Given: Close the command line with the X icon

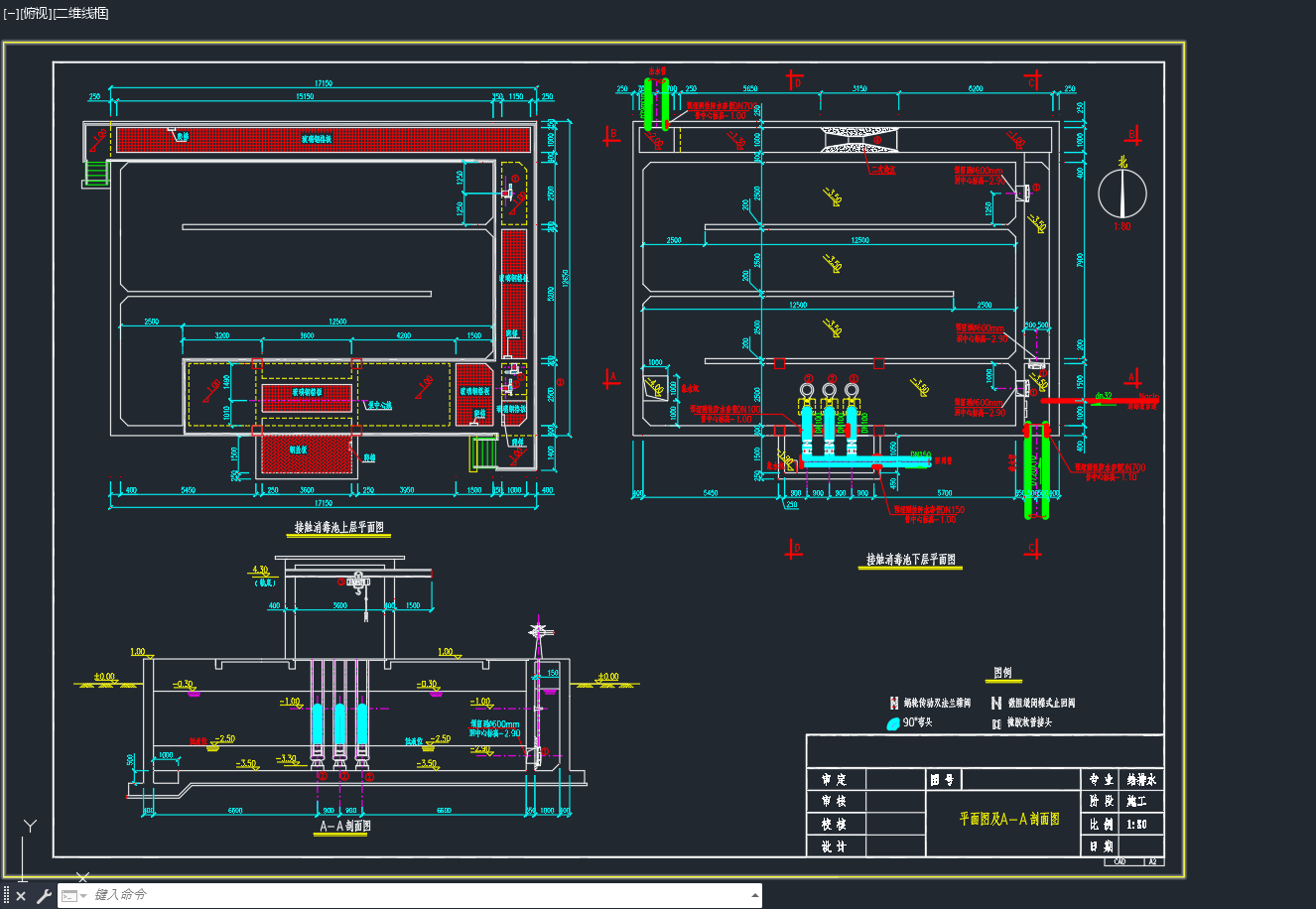Looking at the screenshot, I should click(21, 896).
